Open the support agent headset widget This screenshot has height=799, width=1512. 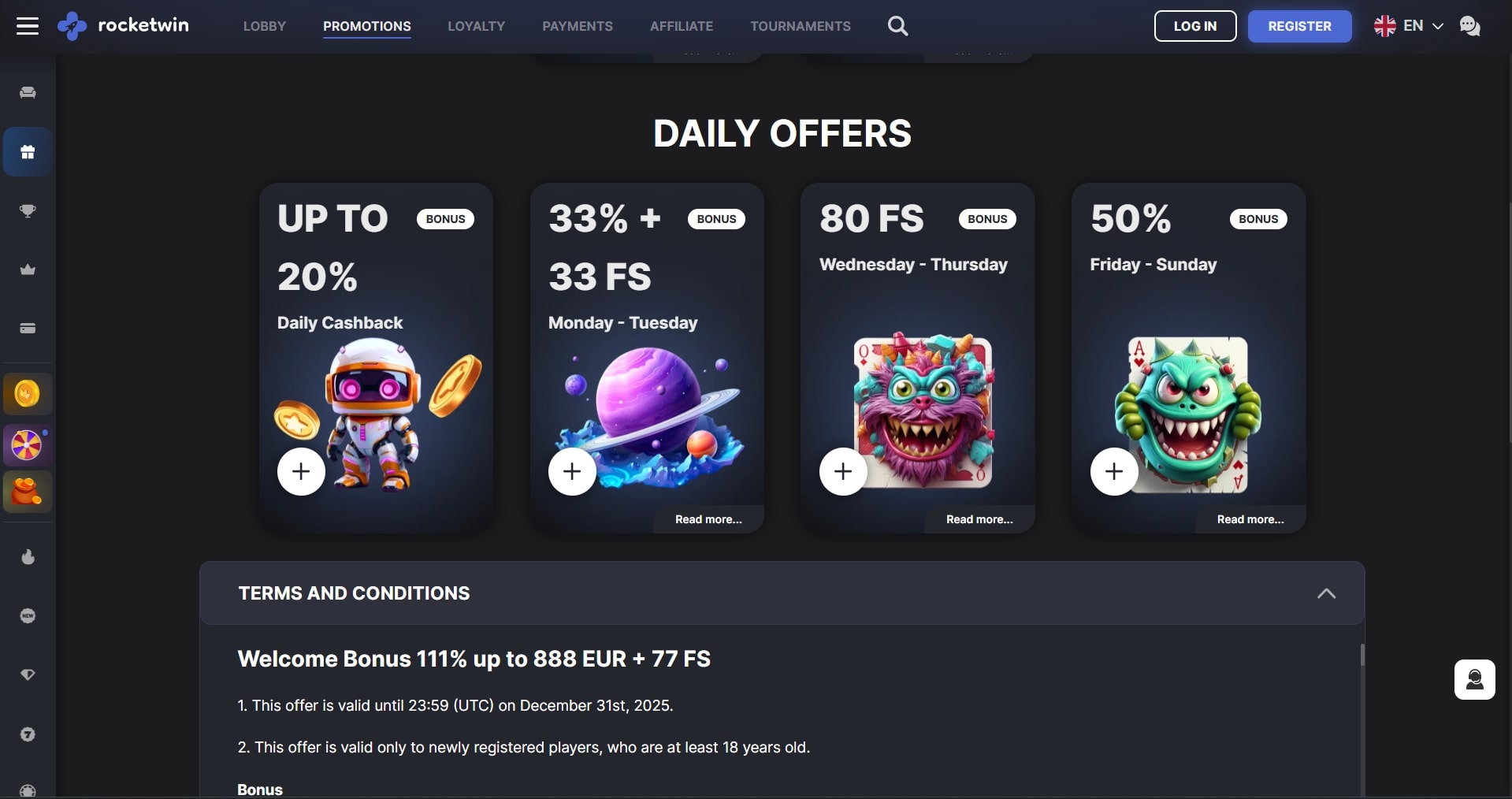pyautogui.click(x=1474, y=679)
